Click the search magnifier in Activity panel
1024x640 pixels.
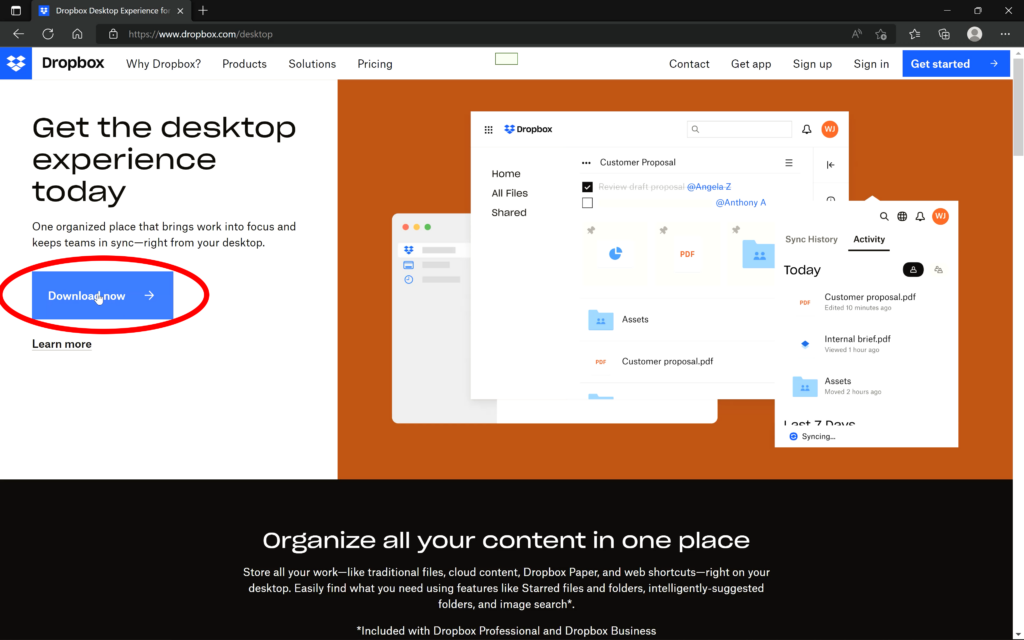pos(884,216)
